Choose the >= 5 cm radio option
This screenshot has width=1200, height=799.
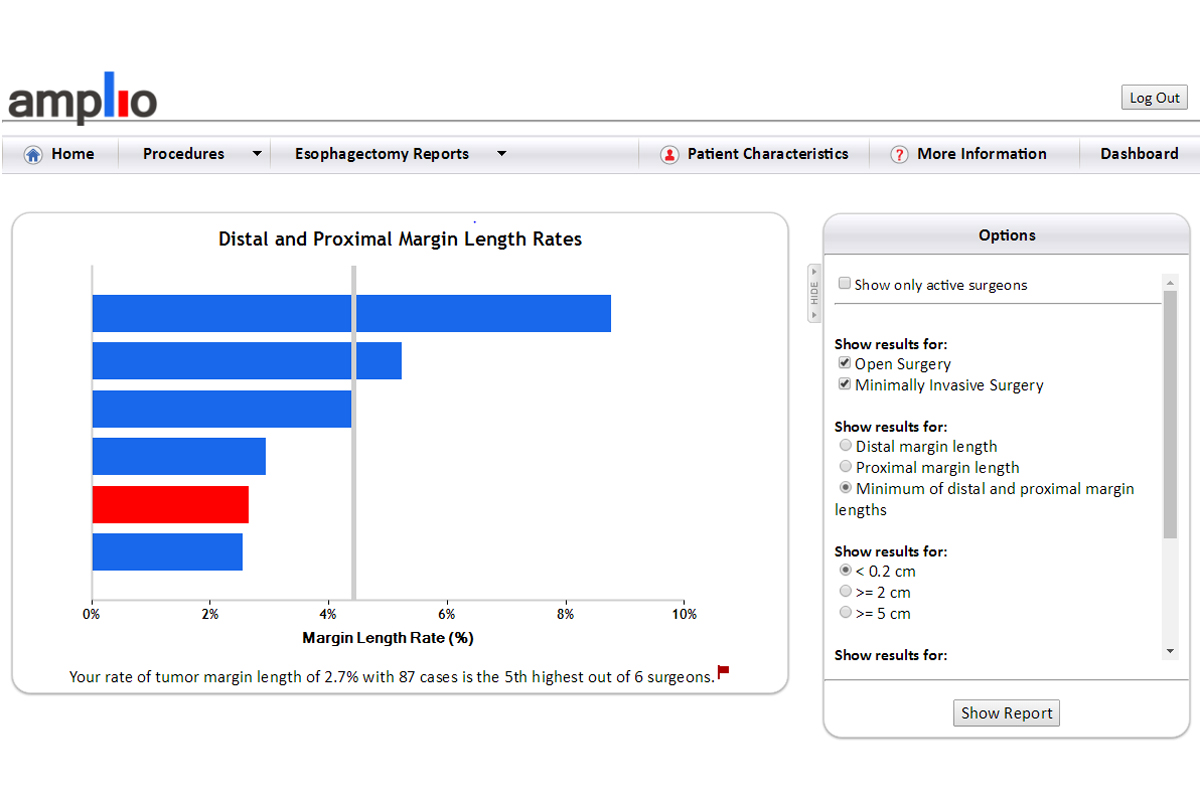846,613
